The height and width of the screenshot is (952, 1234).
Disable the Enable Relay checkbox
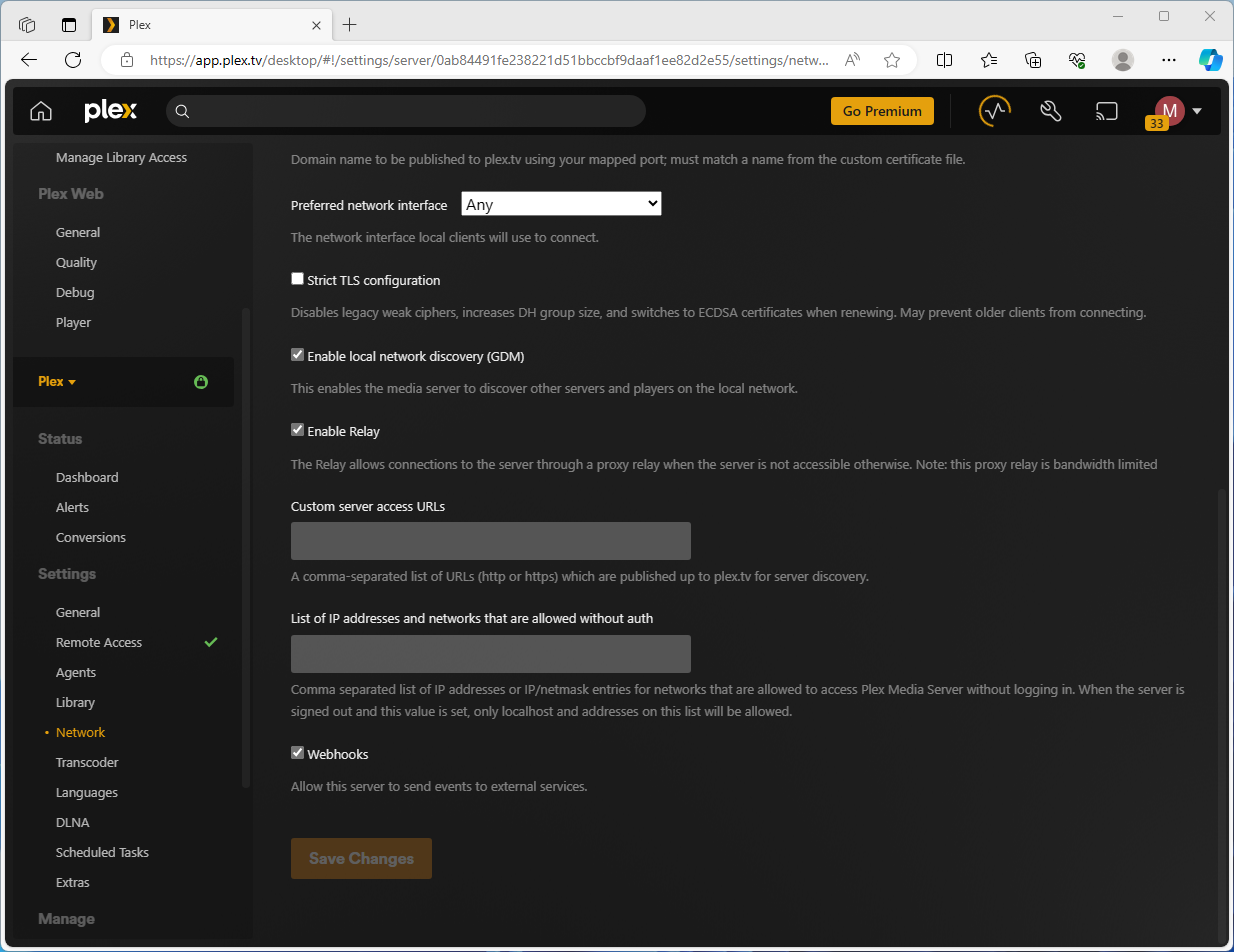click(x=297, y=430)
